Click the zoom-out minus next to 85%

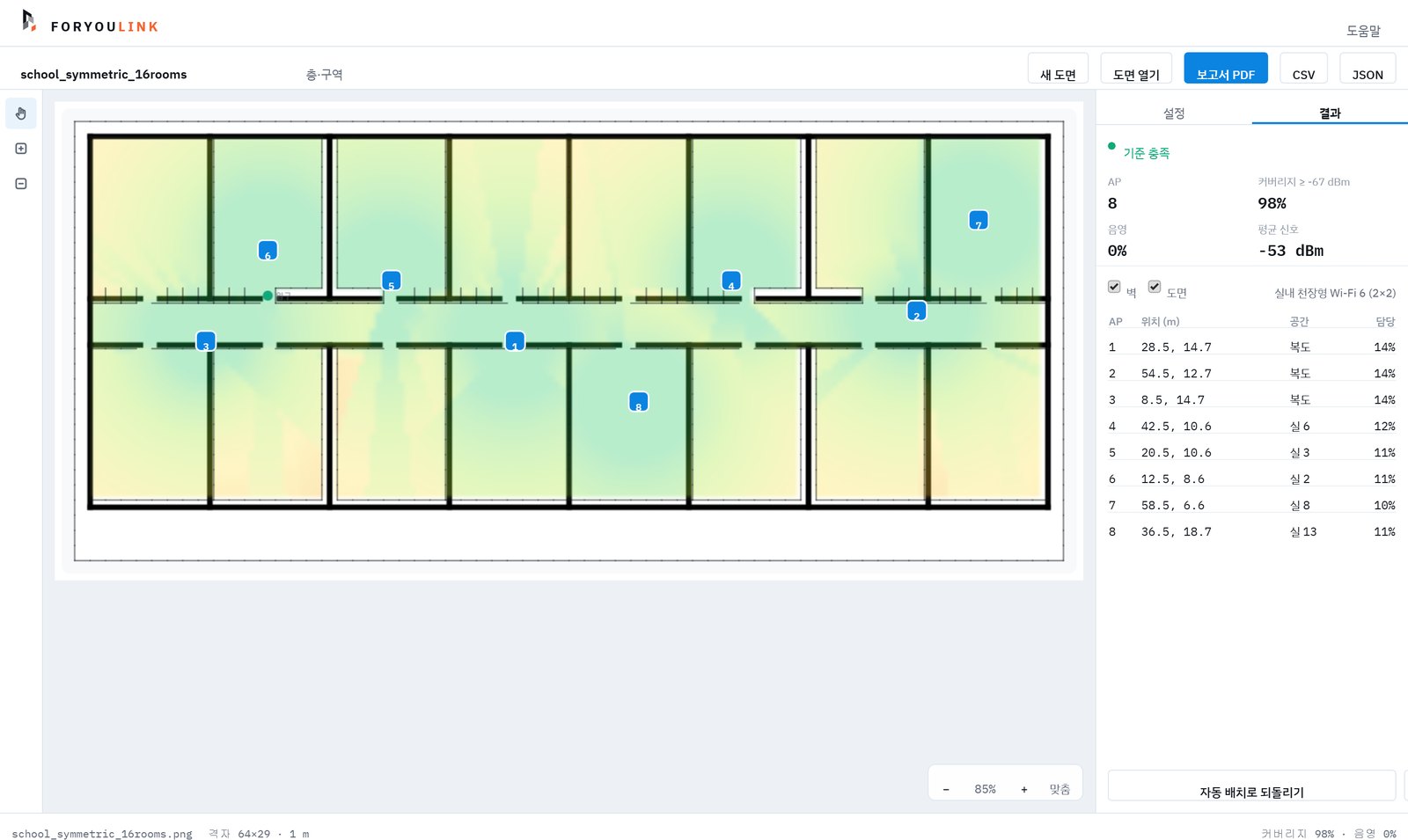point(946,789)
